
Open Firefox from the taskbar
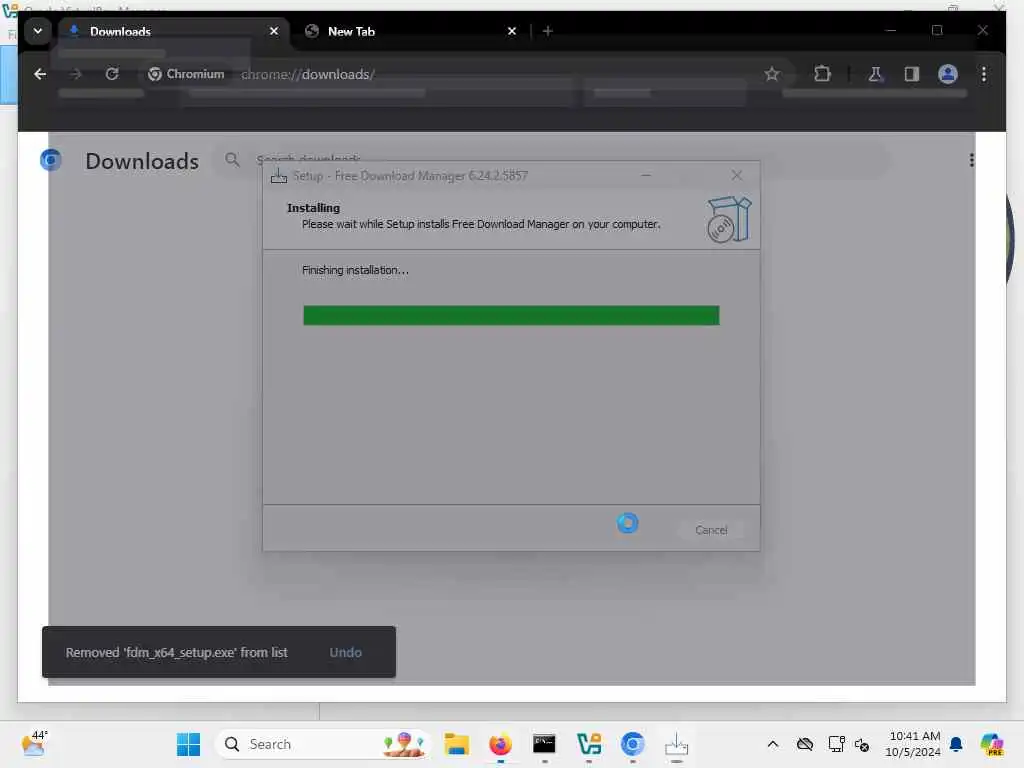point(500,744)
